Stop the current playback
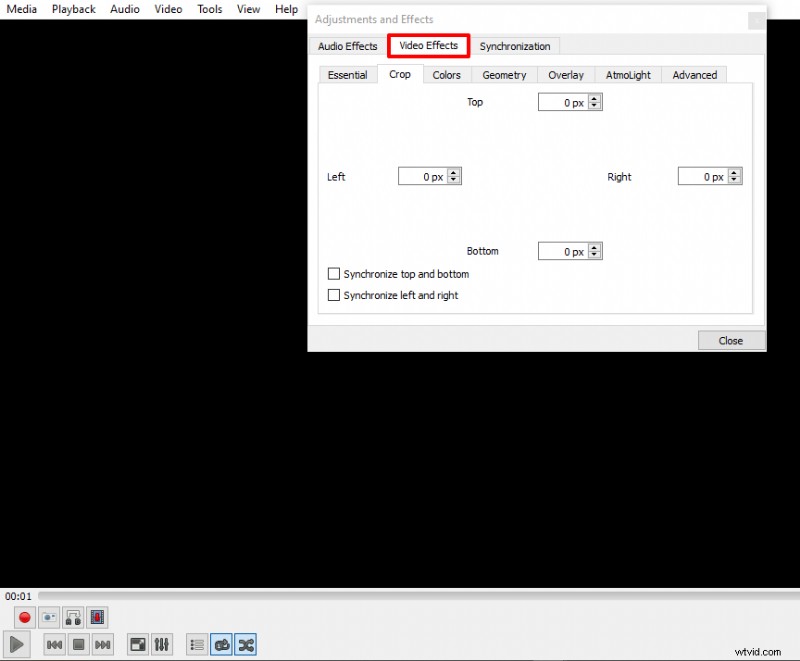Image resolution: width=800 pixels, height=661 pixels. coord(77,644)
